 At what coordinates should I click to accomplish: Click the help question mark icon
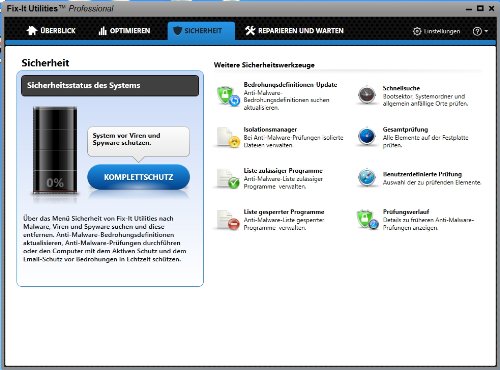[x=477, y=31]
